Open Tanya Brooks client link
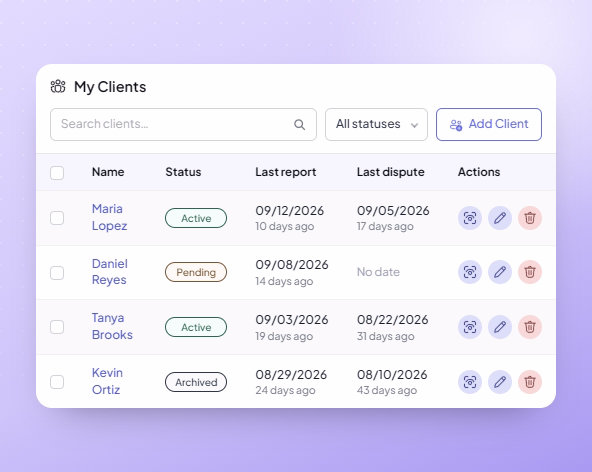The height and width of the screenshot is (472, 592). tap(112, 326)
